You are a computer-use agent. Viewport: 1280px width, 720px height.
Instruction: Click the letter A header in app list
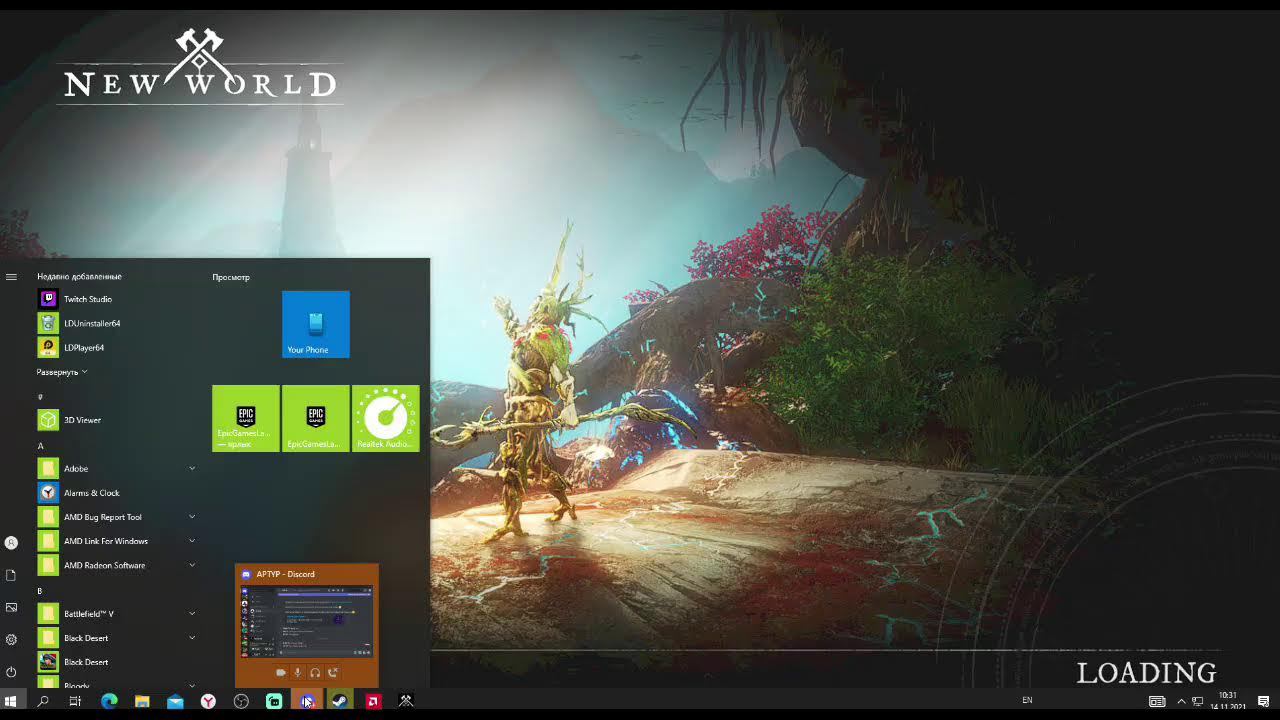pos(41,446)
